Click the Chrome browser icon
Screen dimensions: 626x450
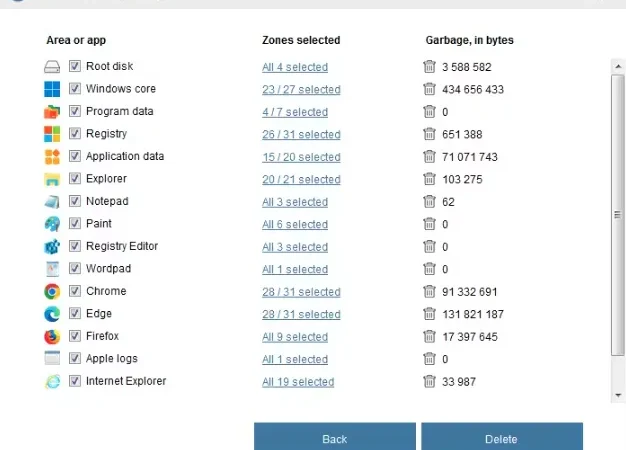click(x=52, y=291)
